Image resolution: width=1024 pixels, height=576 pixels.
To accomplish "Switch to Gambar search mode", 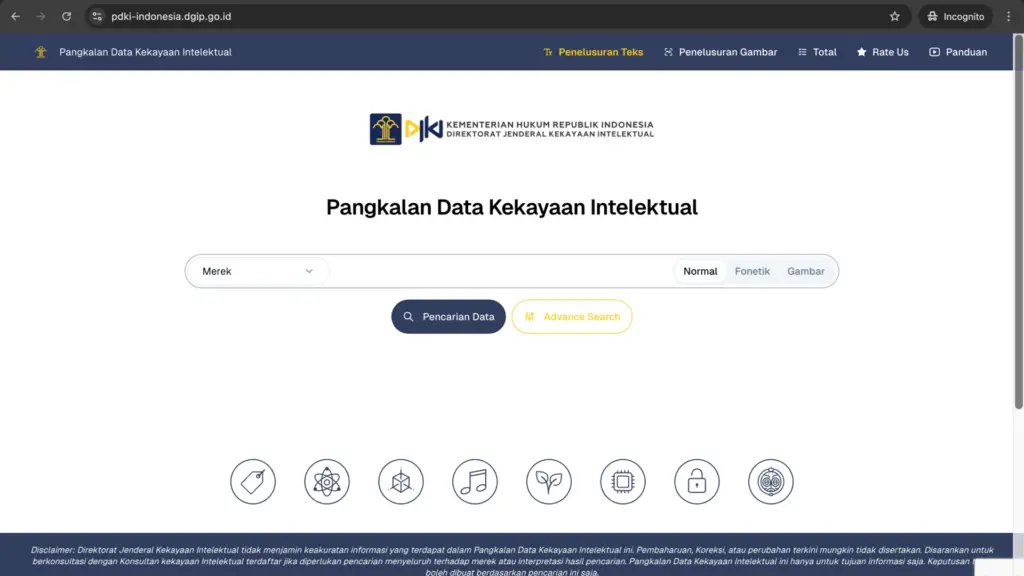I will [x=805, y=271].
